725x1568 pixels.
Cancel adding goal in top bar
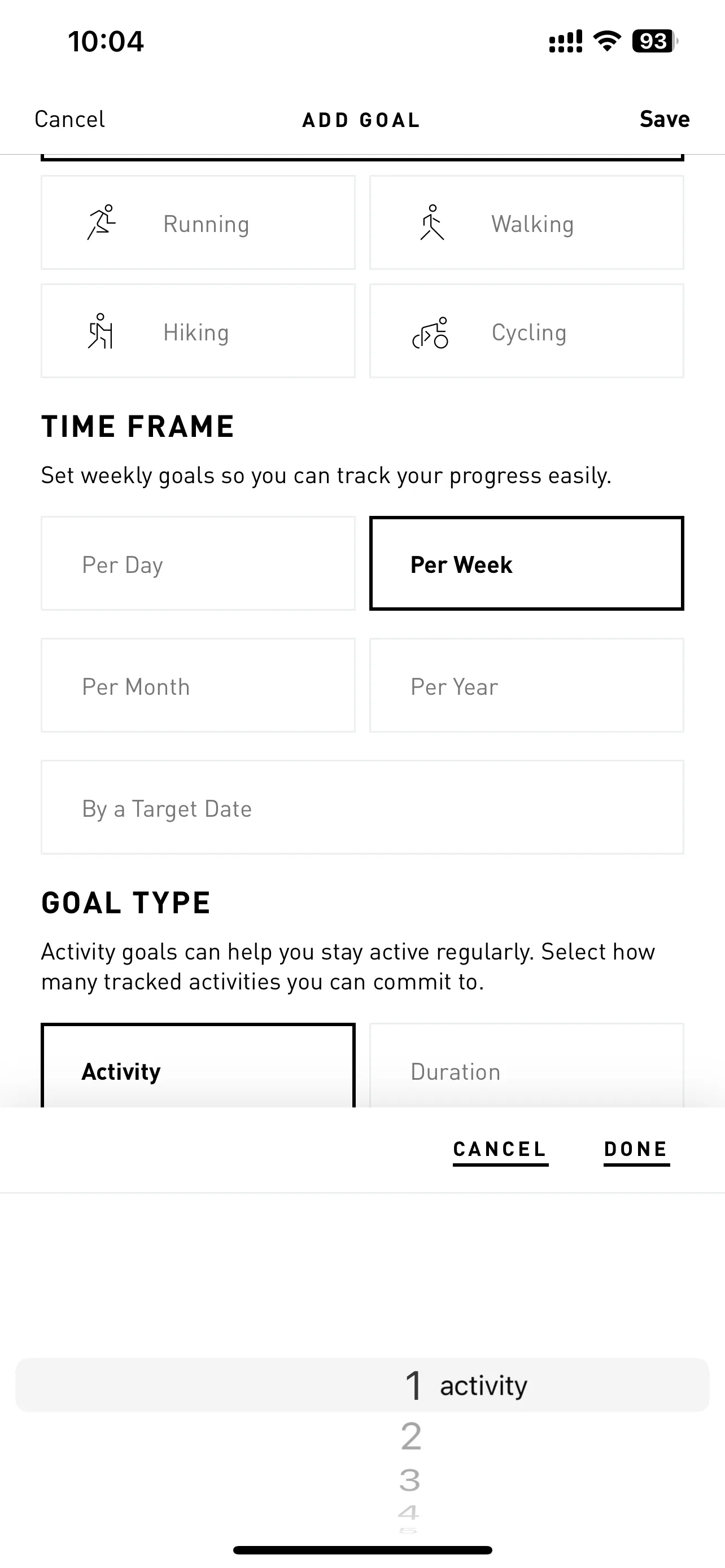tap(69, 119)
